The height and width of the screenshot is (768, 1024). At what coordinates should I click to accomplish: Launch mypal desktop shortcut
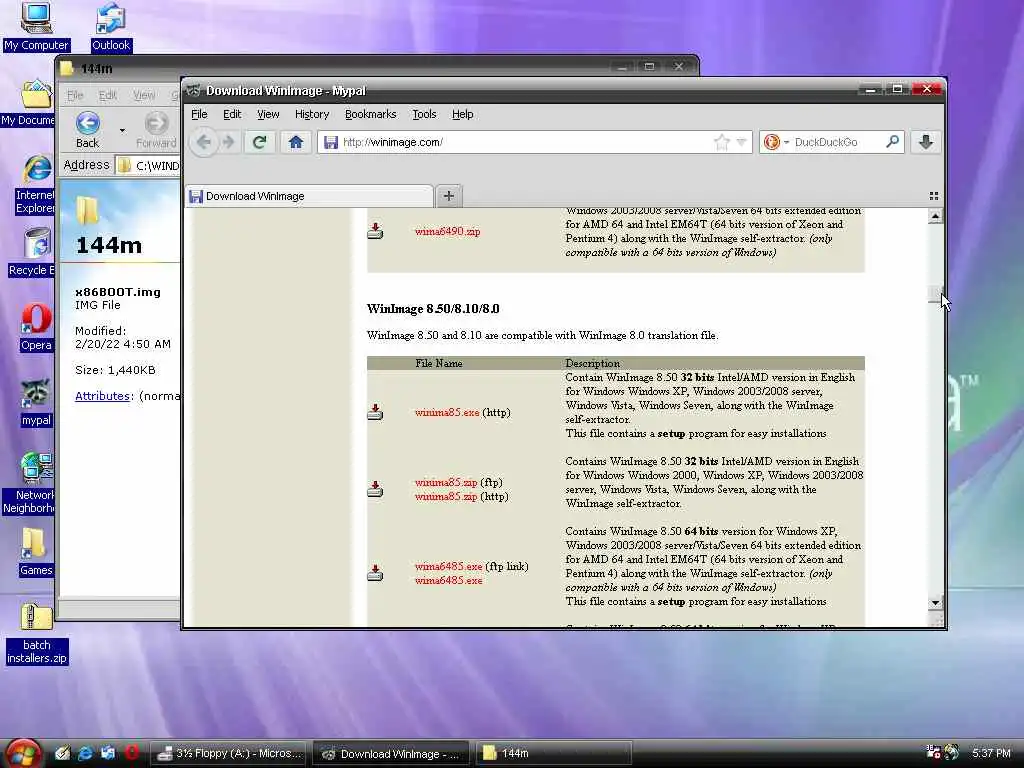coord(36,404)
